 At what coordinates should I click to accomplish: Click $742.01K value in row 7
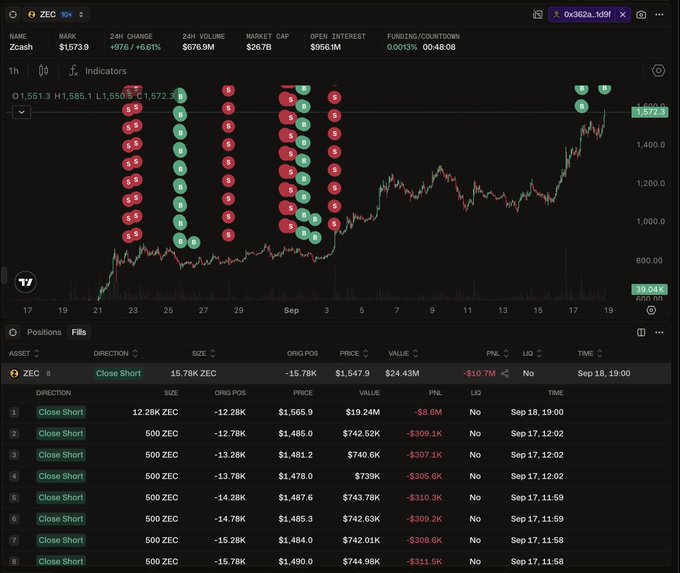(x=361, y=540)
